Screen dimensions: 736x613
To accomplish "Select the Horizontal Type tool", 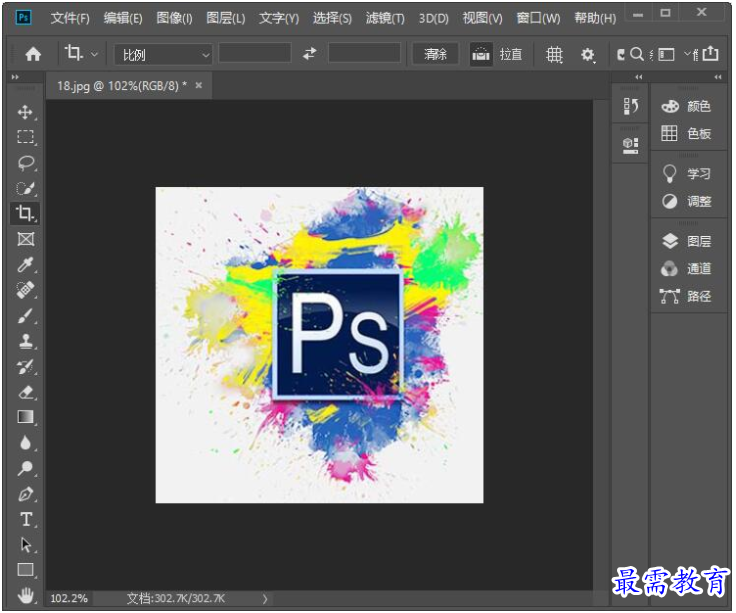I will click(25, 520).
